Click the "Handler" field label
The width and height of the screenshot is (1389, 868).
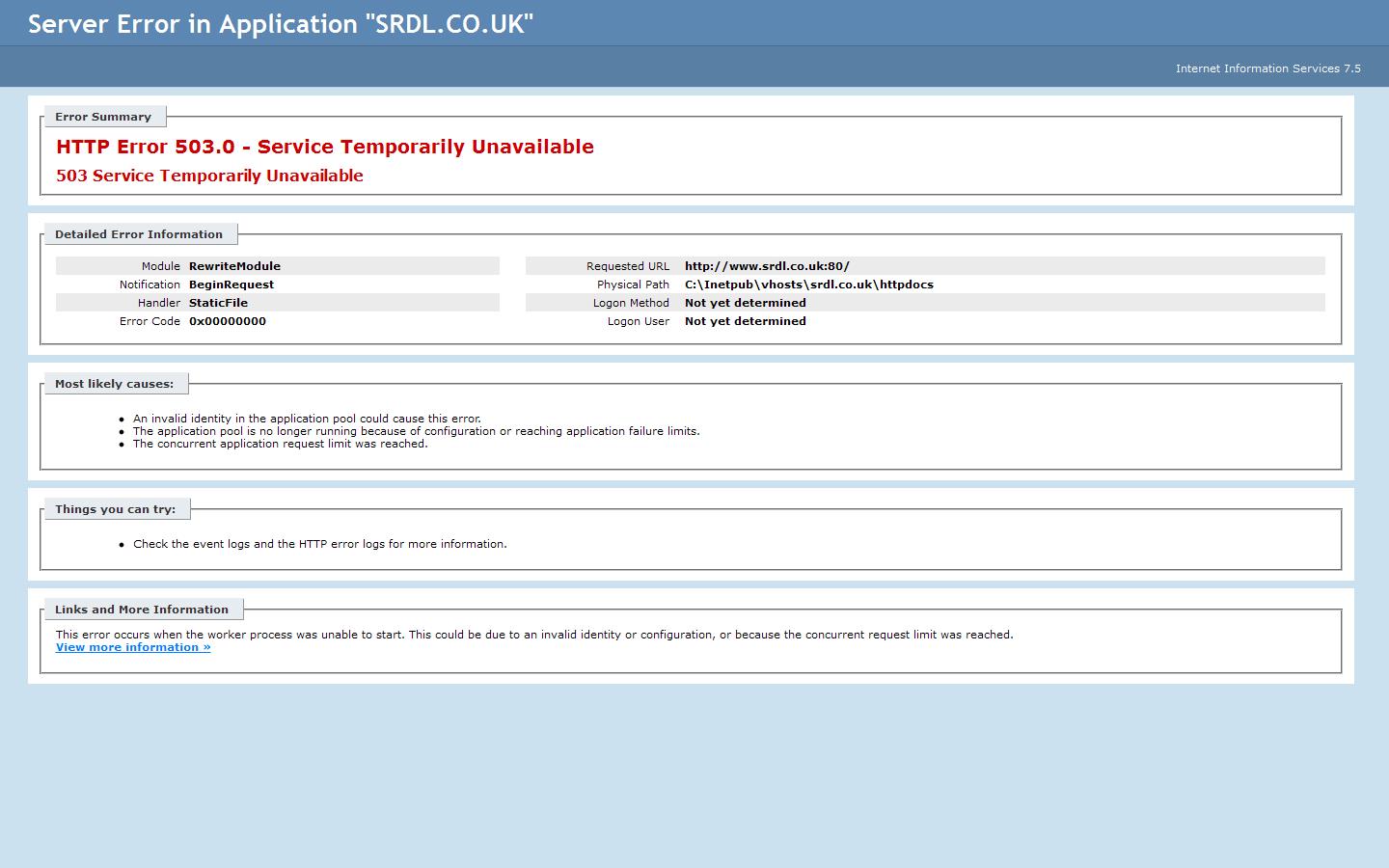click(x=159, y=303)
